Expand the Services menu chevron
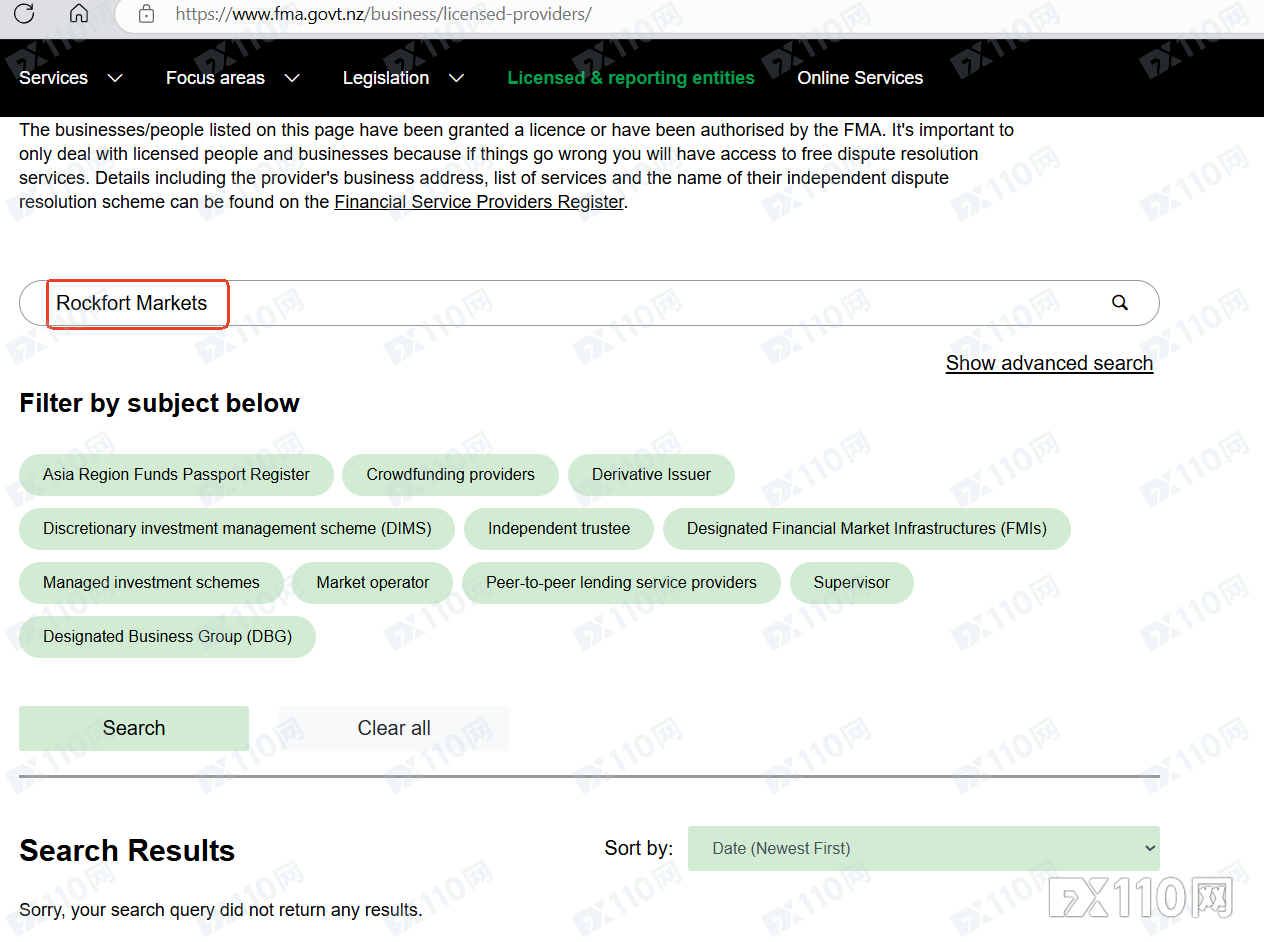The image size is (1264, 942). pos(115,78)
